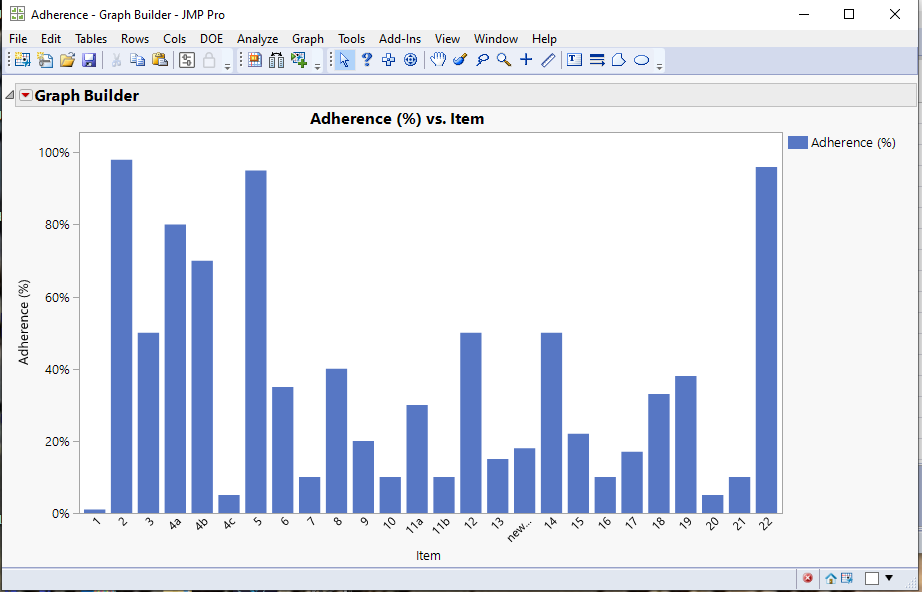Click the new... x-axis label

point(519,530)
